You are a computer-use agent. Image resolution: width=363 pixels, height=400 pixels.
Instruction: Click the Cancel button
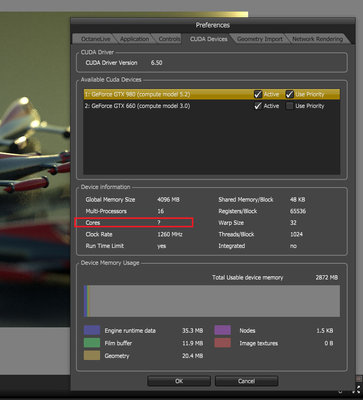247,381
